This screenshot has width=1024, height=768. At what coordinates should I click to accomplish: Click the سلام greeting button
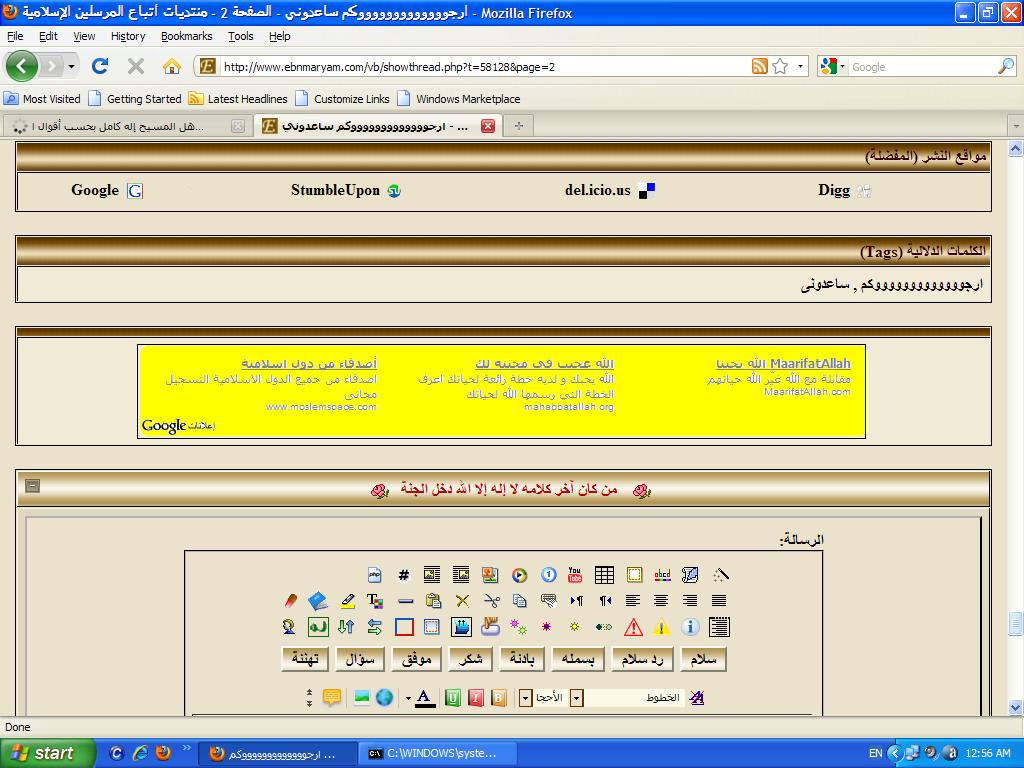pos(703,659)
